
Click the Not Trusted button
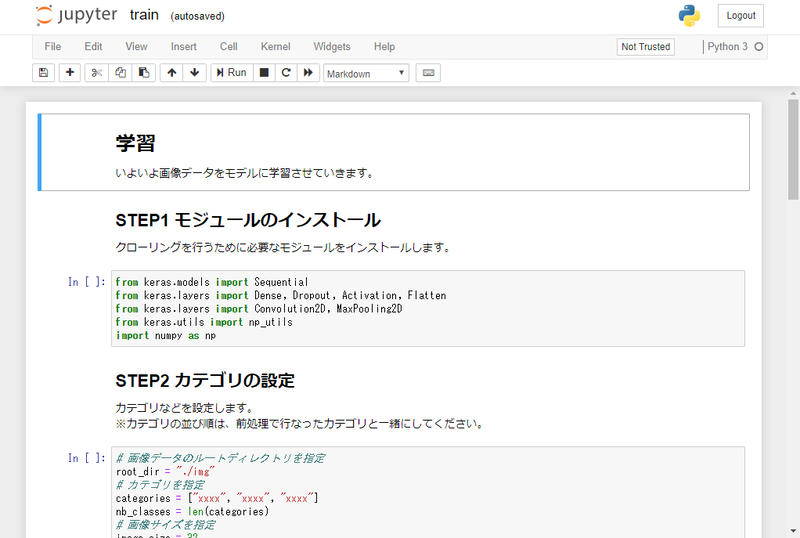(645, 46)
